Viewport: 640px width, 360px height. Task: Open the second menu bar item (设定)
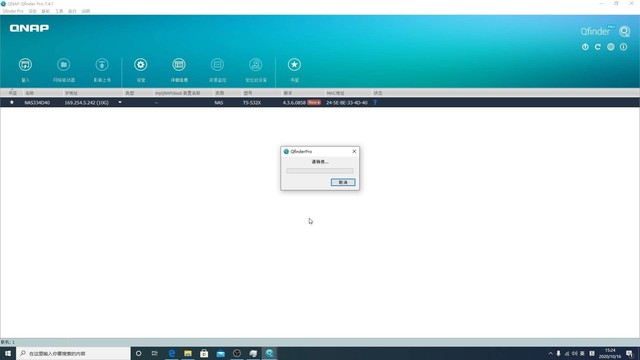click(x=33, y=11)
